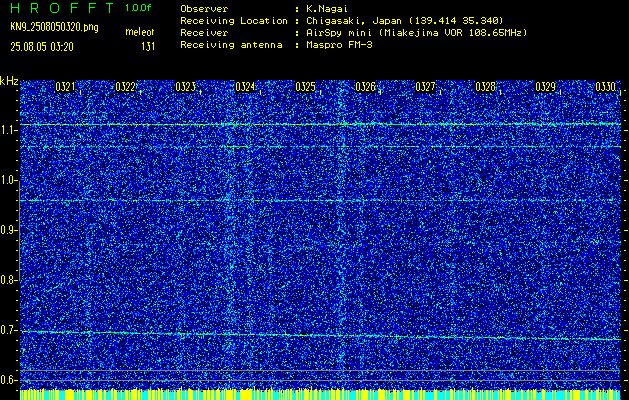Click the kHz axis unit label
This screenshot has height=400, width=629.
9,81
